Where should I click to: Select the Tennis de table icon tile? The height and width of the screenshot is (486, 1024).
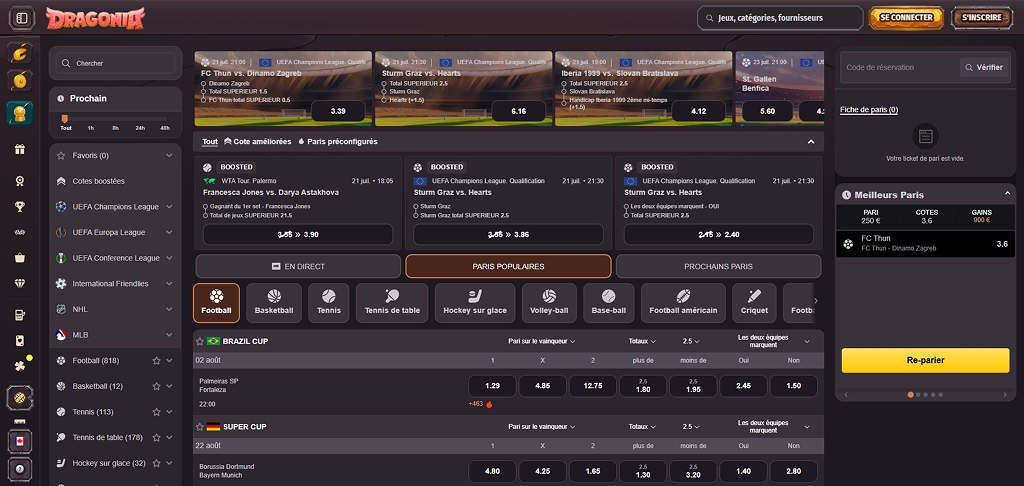click(392, 302)
